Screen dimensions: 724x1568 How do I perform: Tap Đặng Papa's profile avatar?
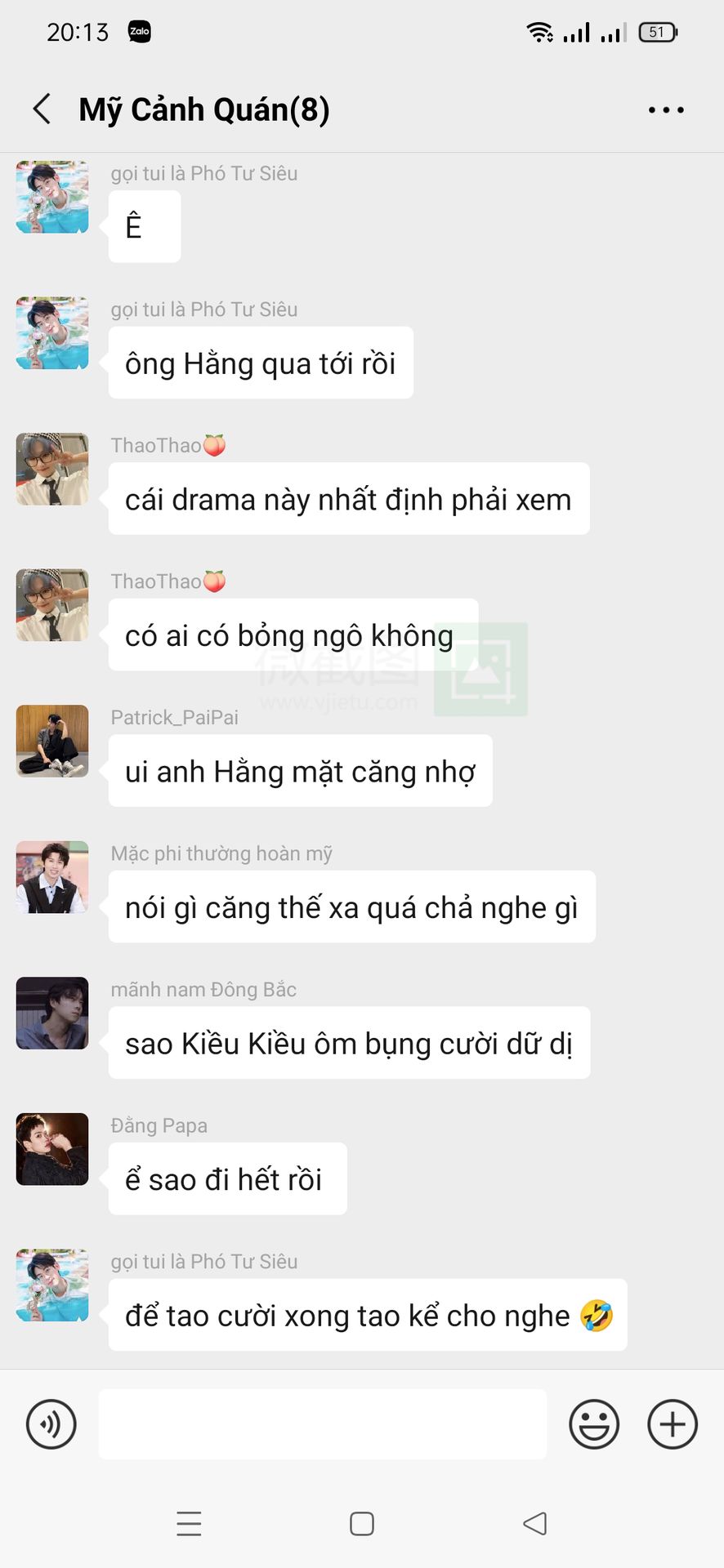[52, 1149]
